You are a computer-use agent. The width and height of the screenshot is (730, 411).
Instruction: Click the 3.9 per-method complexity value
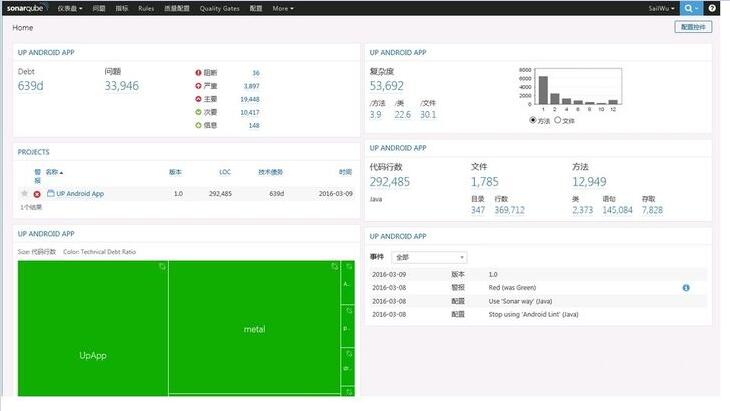(x=375, y=115)
